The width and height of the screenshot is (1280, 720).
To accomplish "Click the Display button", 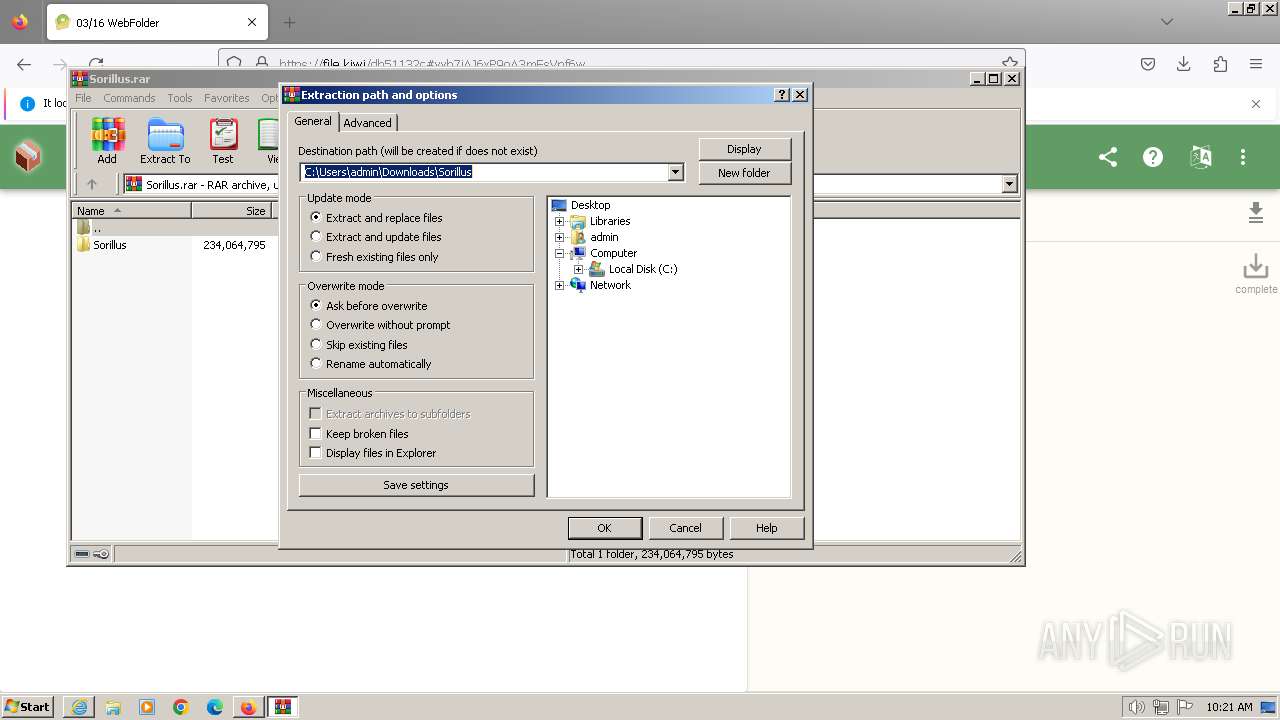I will (744, 149).
